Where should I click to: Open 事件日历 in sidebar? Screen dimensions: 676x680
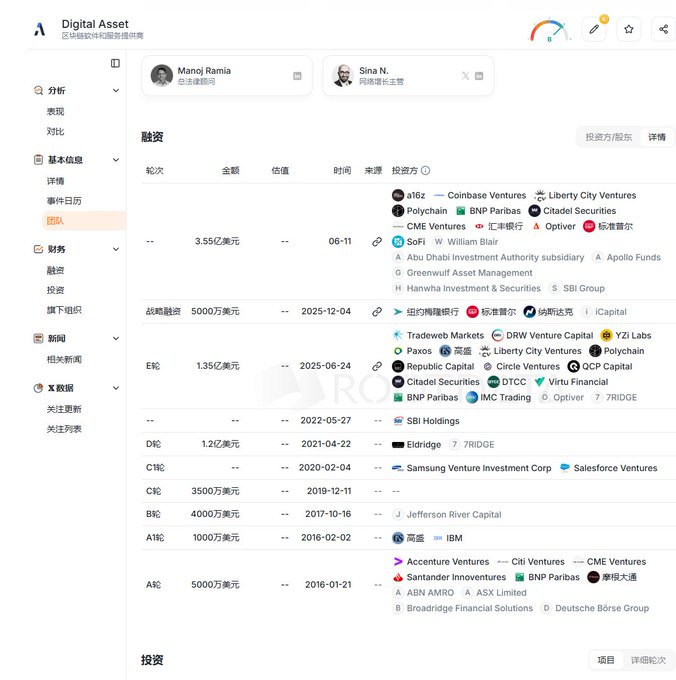(x=64, y=201)
